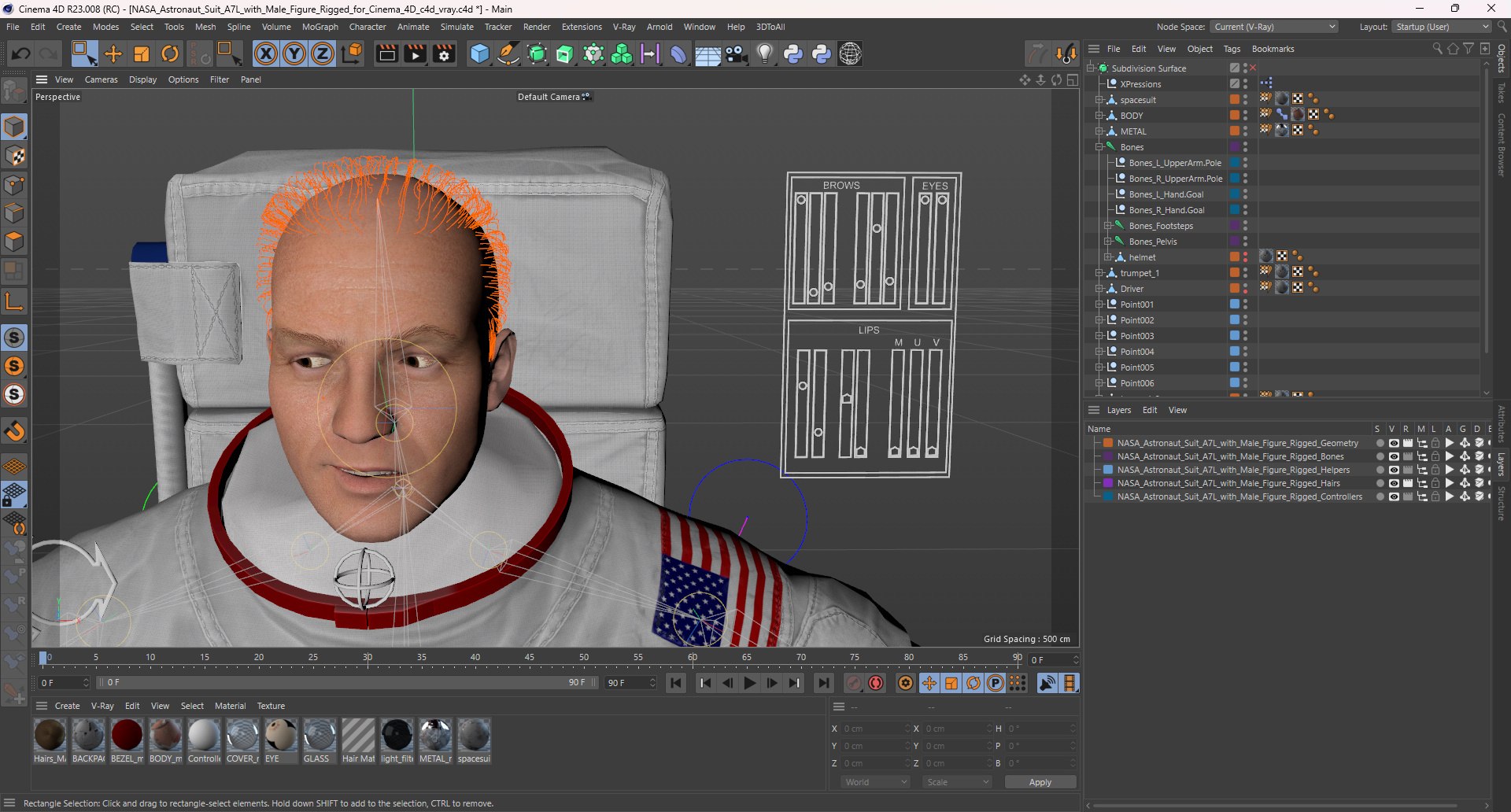Viewport: 1511px width, 812px height.
Task: Select the Rotate tool
Action: click(170, 54)
